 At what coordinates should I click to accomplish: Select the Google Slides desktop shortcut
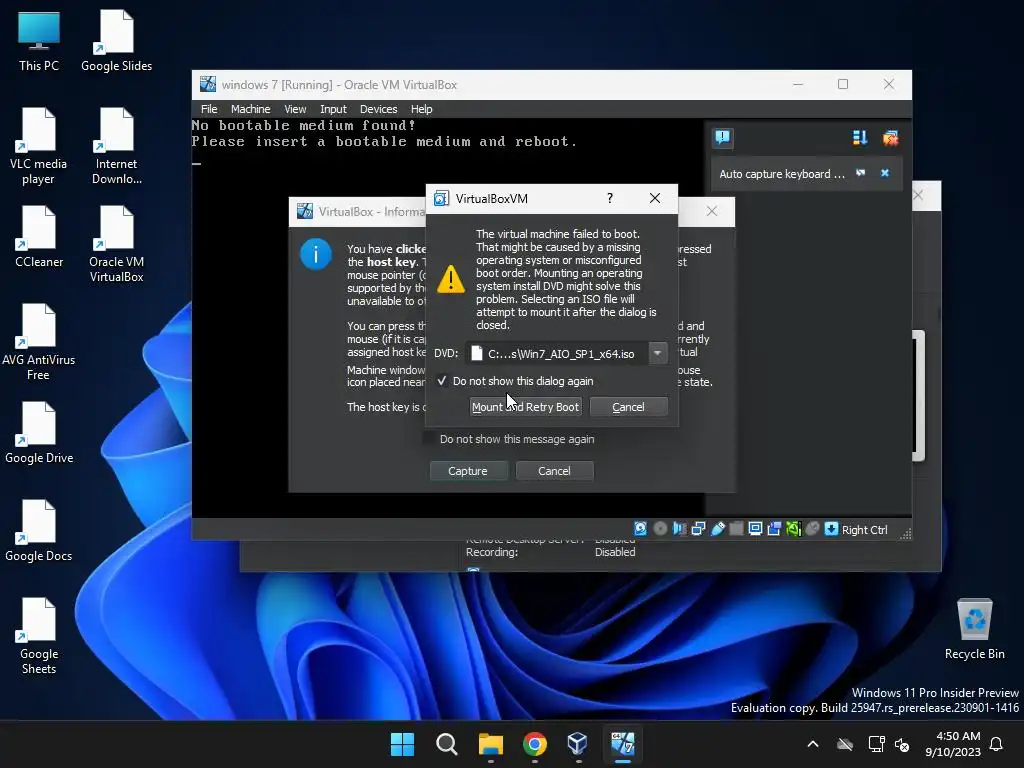coord(116,40)
